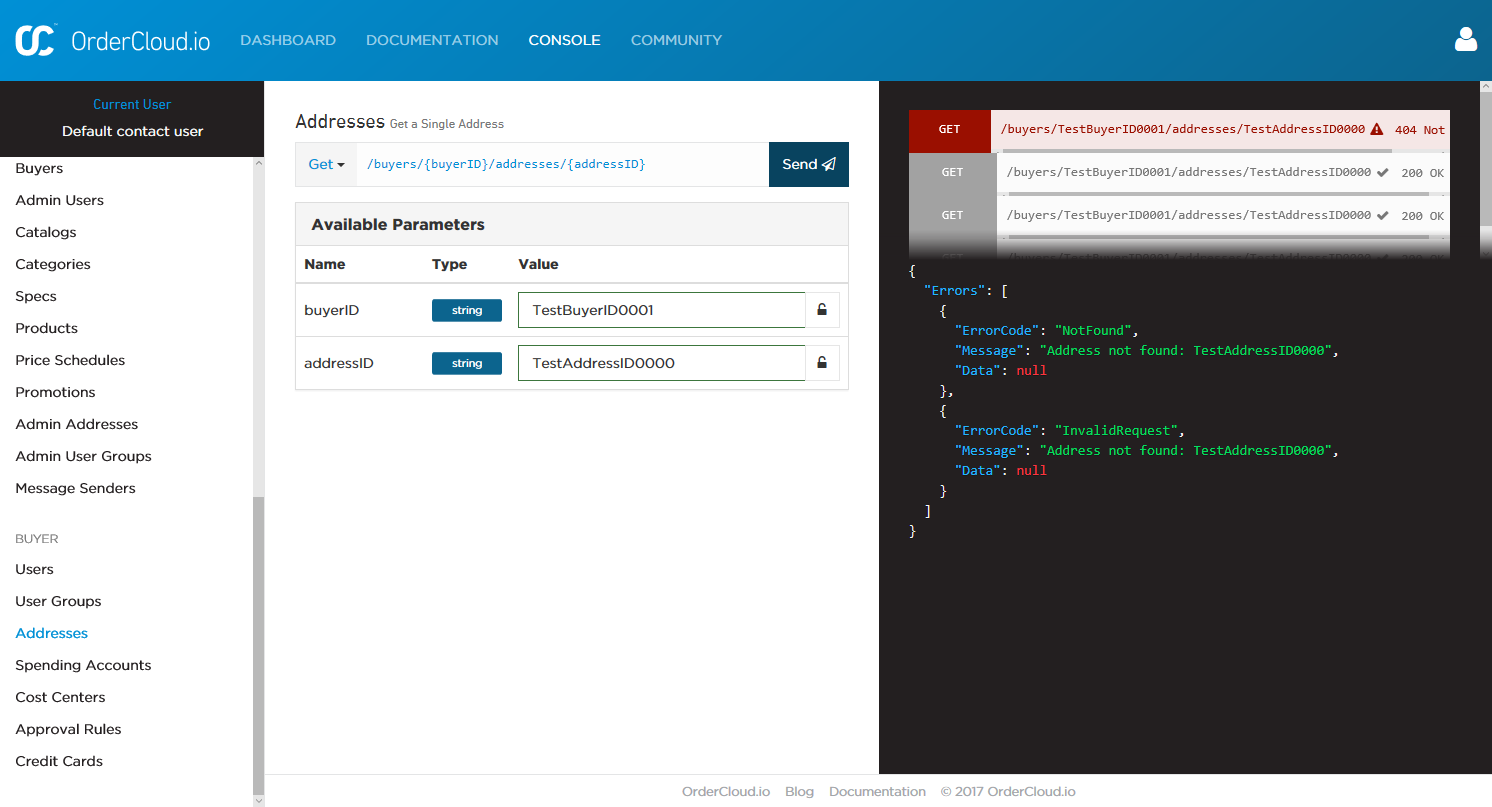Open the user profile icon
1492x807 pixels.
(1465, 40)
